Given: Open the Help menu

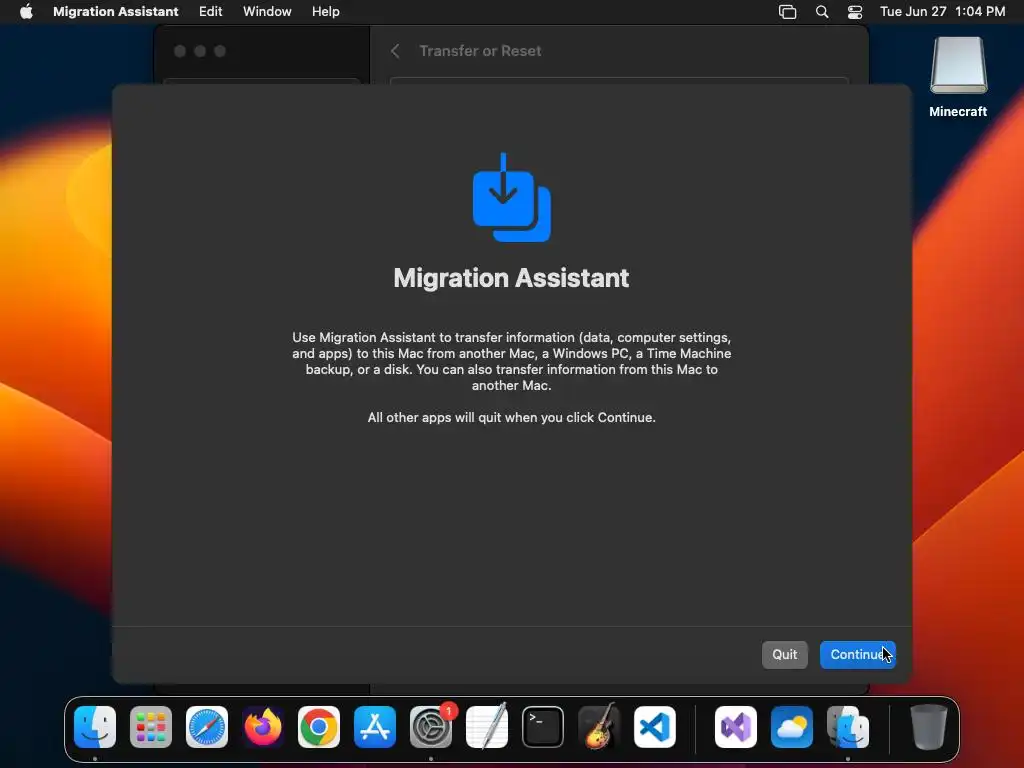Looking at the screenshot, I should [325, 12].
